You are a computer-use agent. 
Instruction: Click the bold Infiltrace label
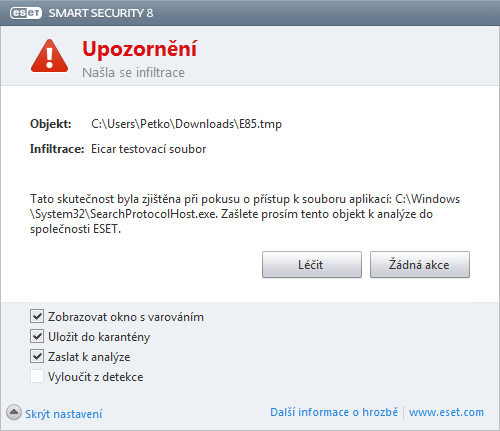(x=57, y=149)
